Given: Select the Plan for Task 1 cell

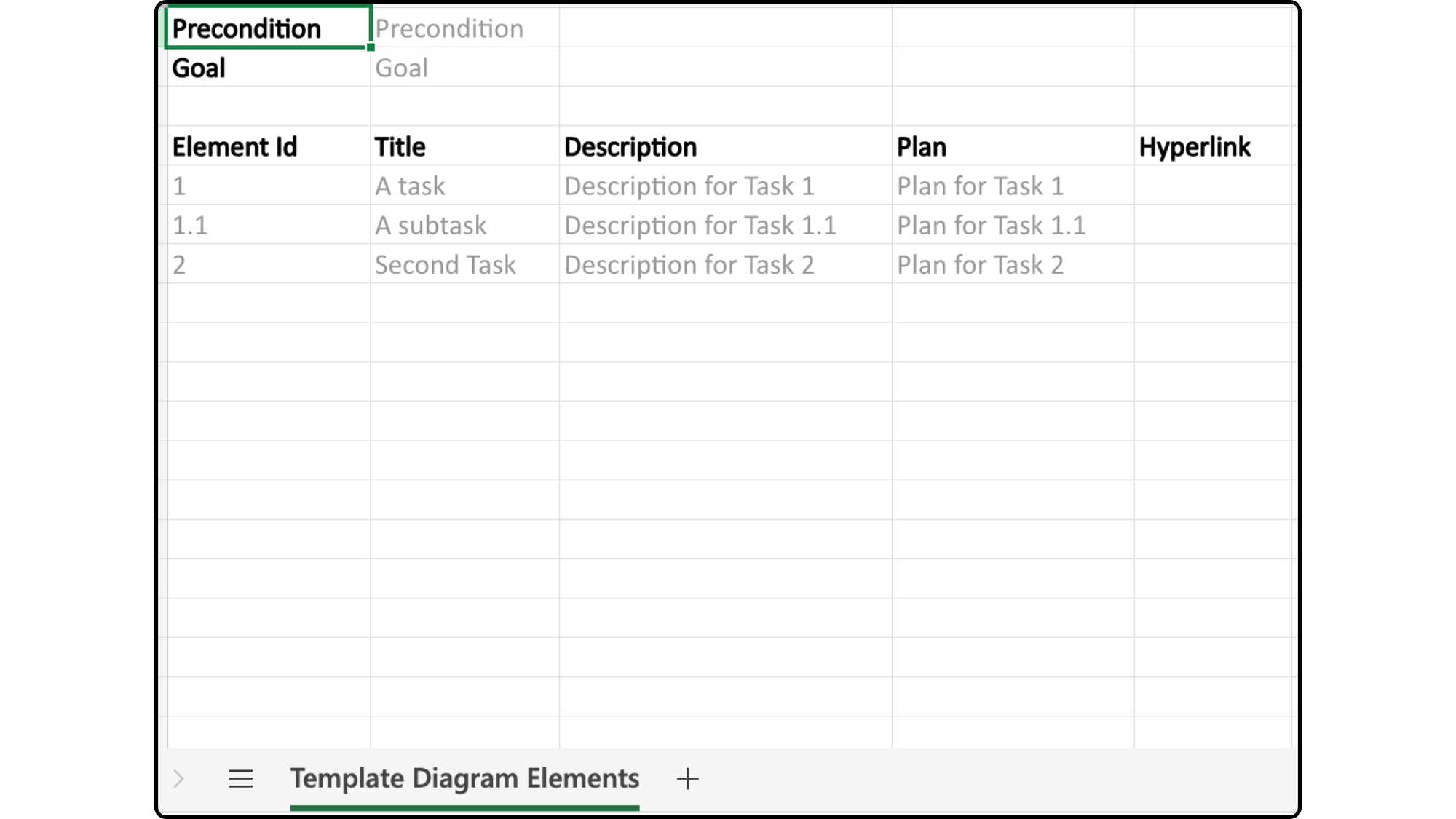Looking at the screenshot, I should (1012, 186).
